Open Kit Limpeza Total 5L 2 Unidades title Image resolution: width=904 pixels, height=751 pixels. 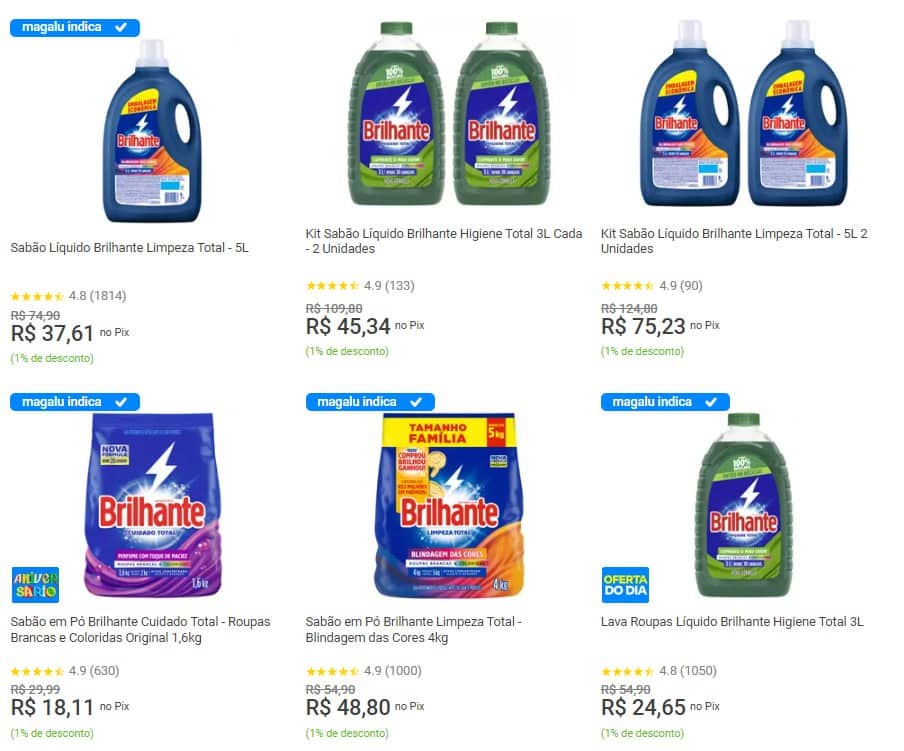tap(735, 241)
